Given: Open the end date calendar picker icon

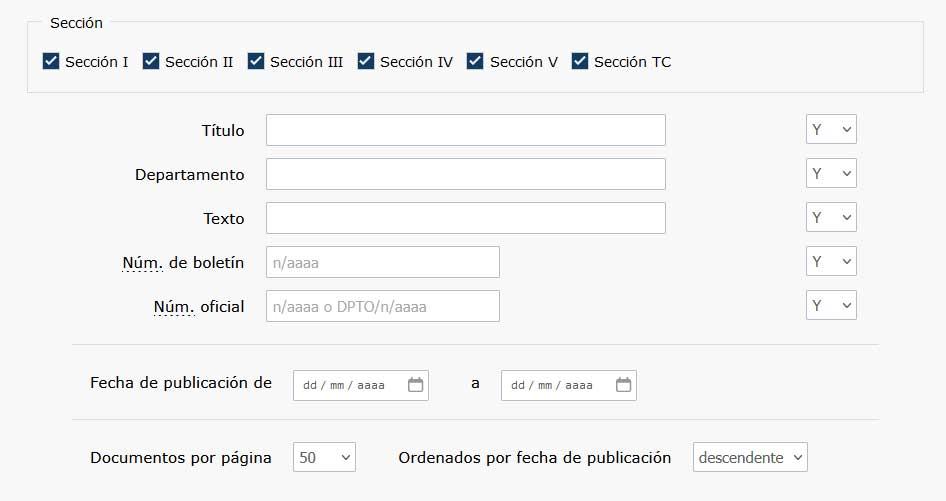Looking at the screenshot, I should click(624, 385).
